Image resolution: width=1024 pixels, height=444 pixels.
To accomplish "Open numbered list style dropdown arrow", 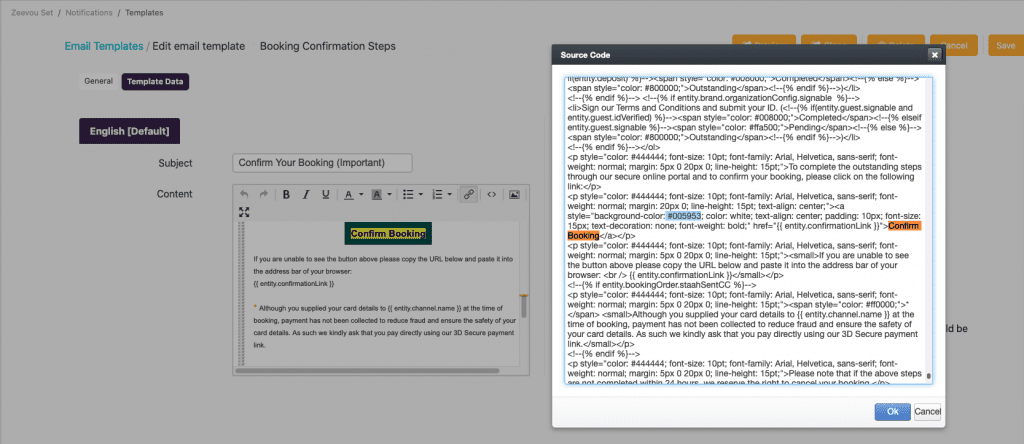I will [x=450, y=195].
